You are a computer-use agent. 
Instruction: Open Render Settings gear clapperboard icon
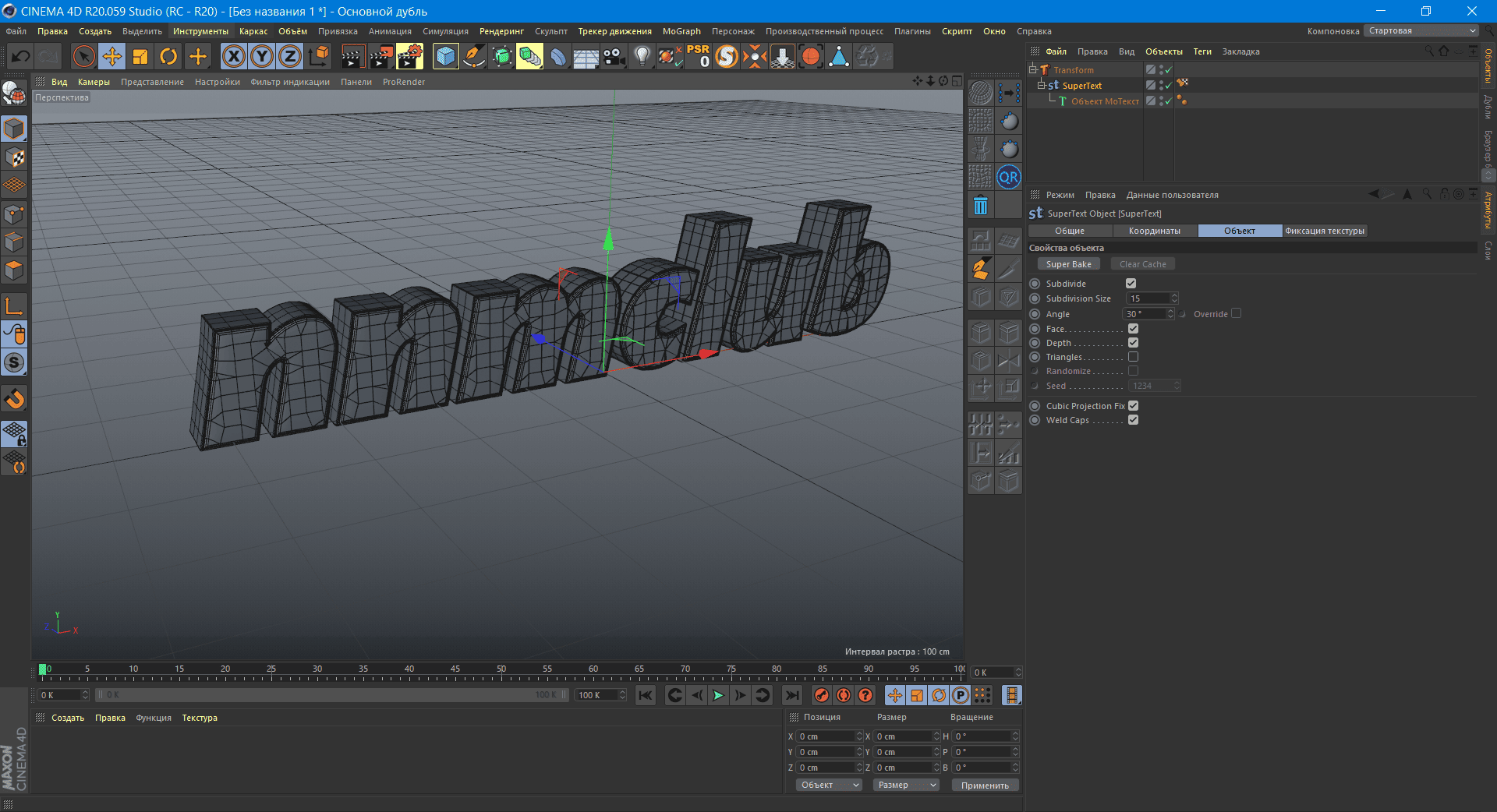pos(409,56)
